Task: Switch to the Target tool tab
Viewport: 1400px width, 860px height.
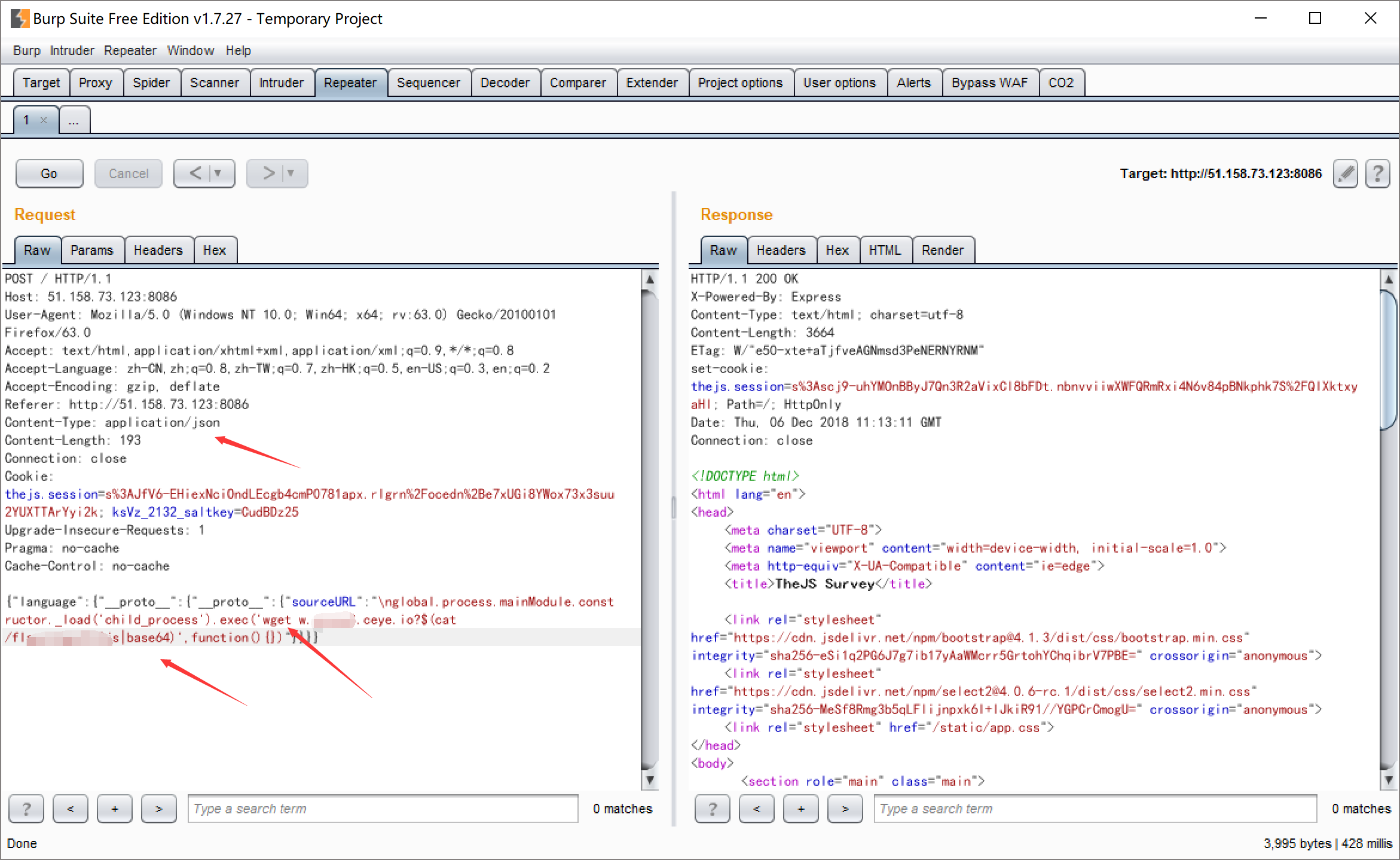Action: (41, 83)
